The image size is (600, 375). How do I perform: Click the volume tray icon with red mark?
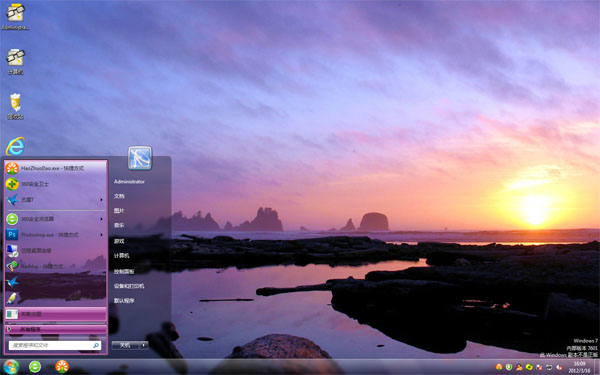559,367
